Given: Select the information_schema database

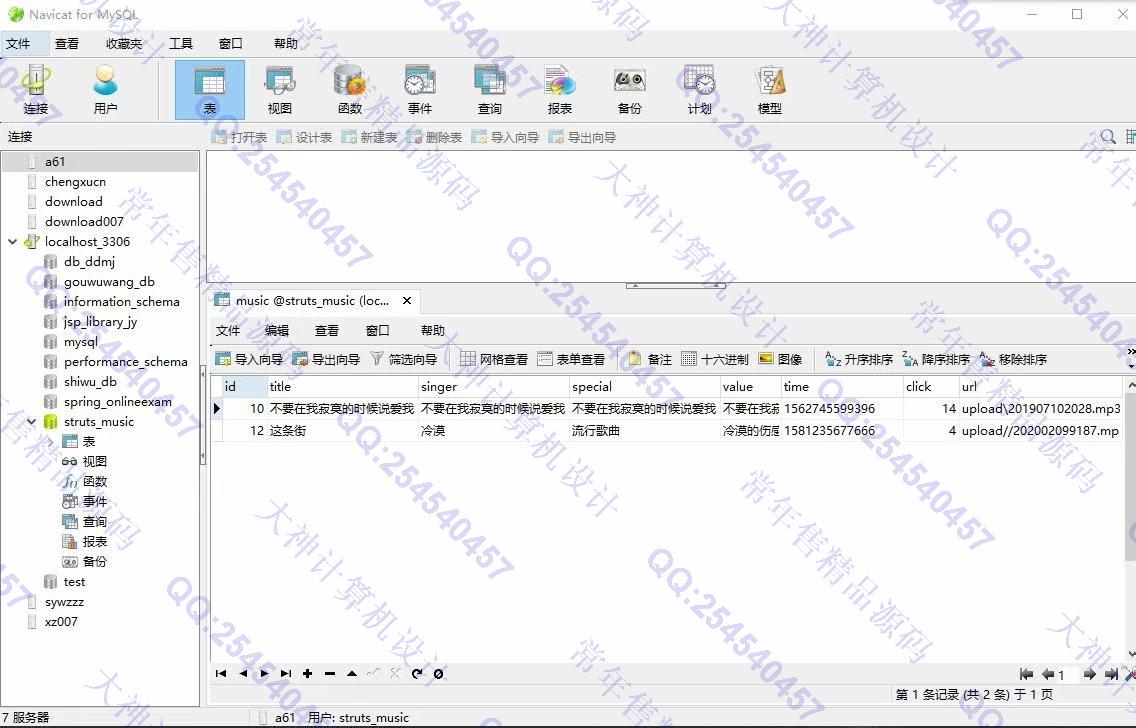Looking at the screenshot, I should point(121,301).
